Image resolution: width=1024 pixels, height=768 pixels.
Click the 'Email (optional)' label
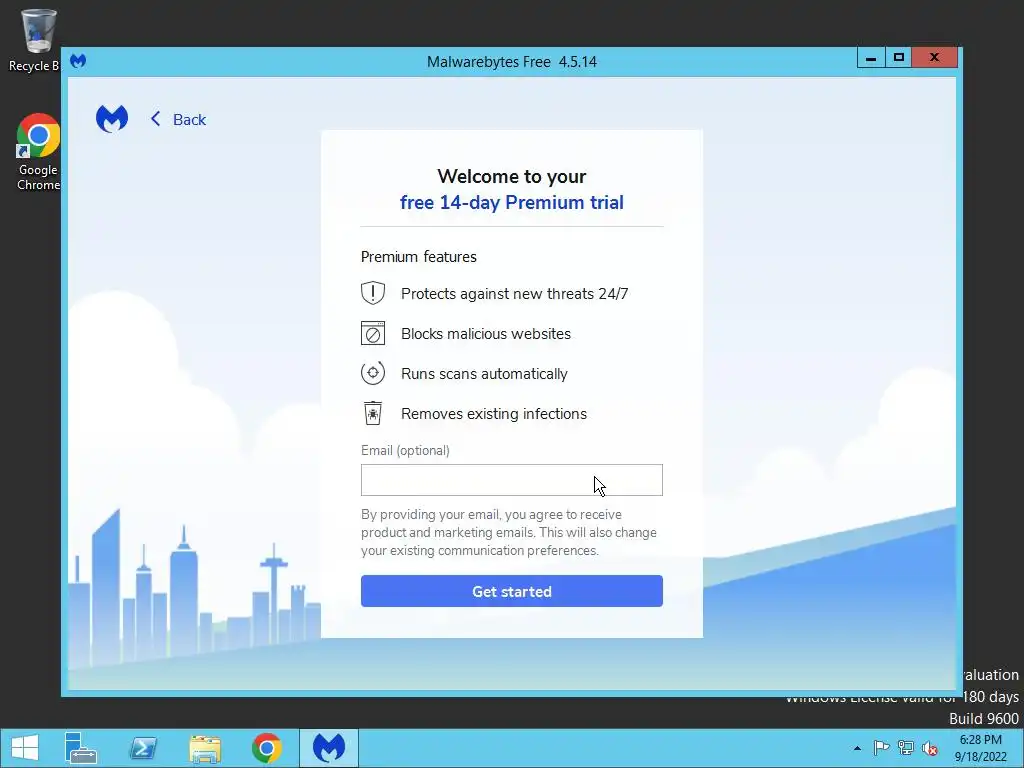pyautogui.click(x=406, y=451)
